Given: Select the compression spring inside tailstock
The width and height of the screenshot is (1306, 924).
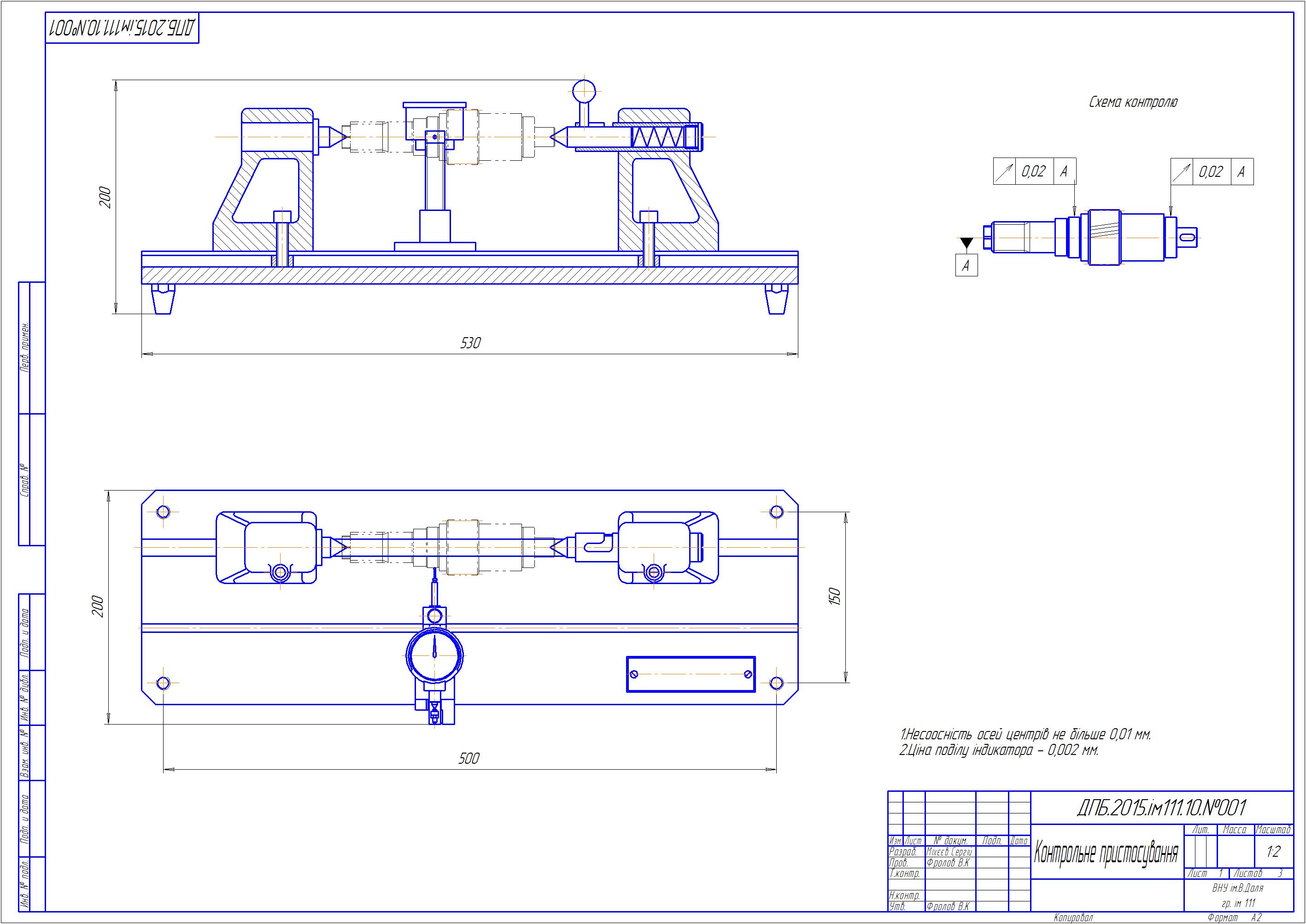Looking at the screenshot, I should point(659,138).
